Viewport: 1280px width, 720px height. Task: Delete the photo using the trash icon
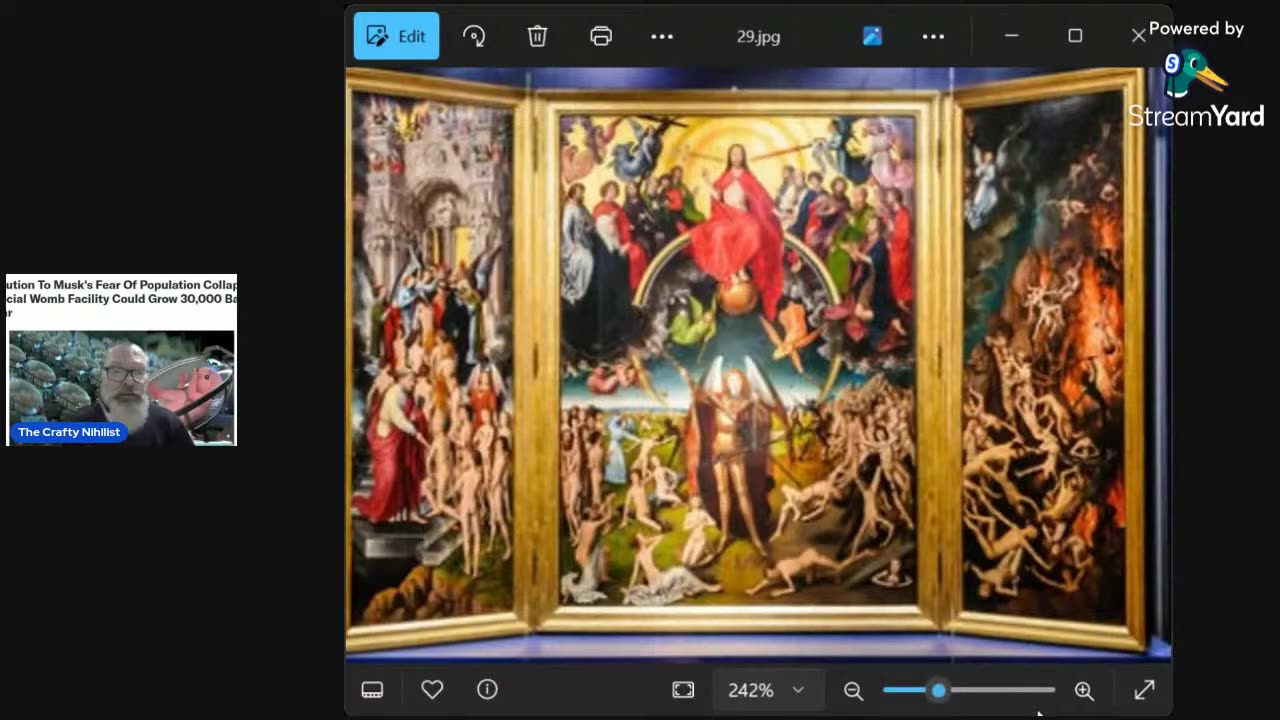click(537, 36)
